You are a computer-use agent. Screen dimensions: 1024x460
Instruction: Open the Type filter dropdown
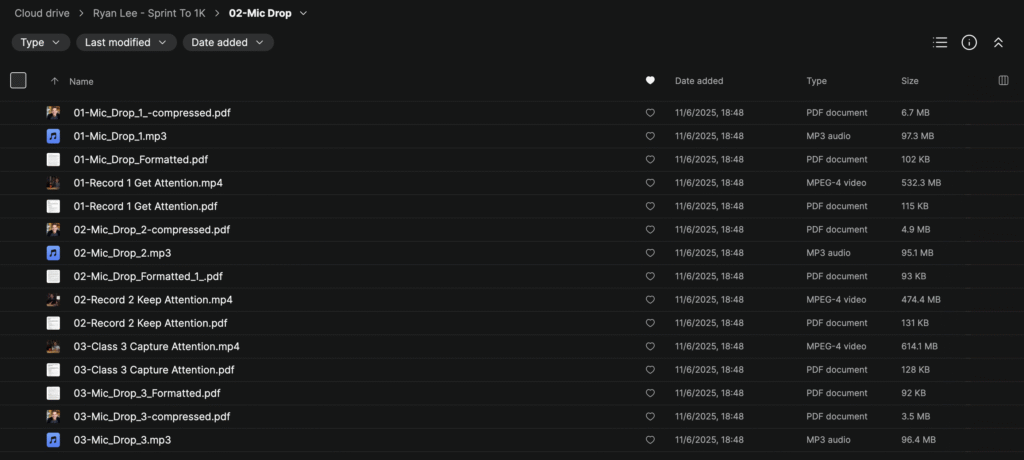click(x=41, y=42)
